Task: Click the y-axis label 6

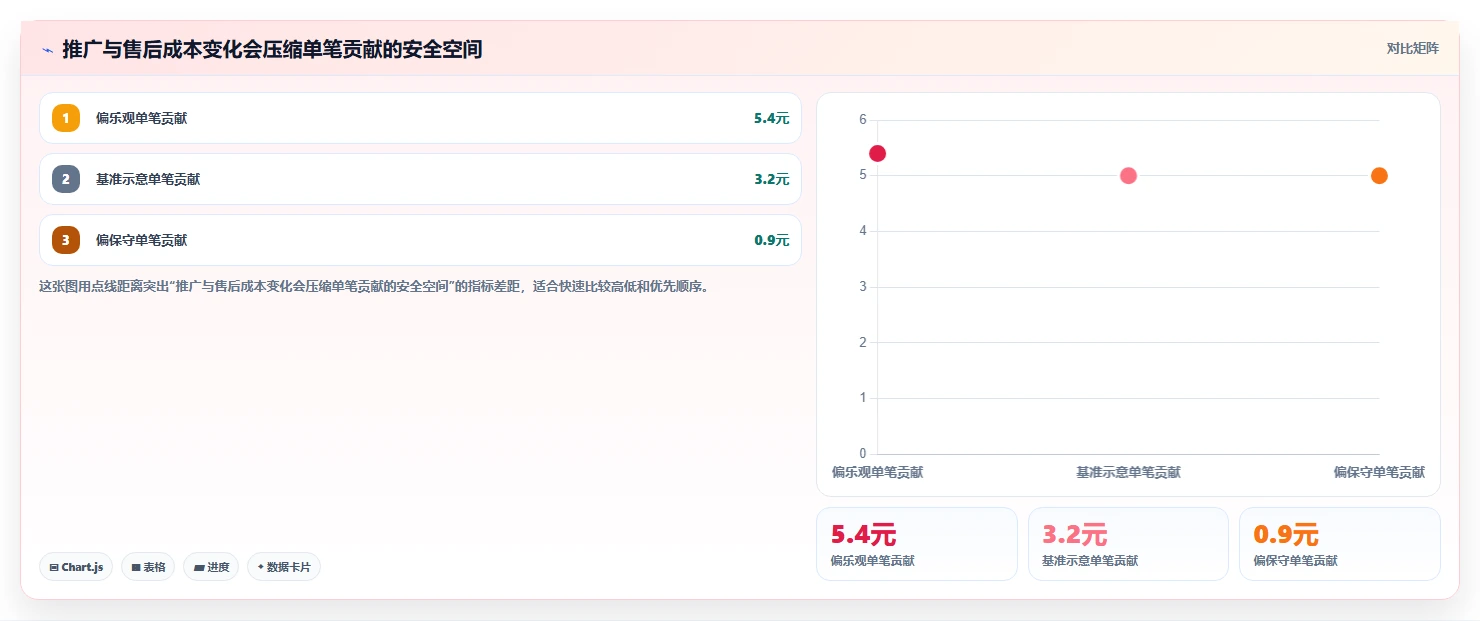Action: [863, 120]
